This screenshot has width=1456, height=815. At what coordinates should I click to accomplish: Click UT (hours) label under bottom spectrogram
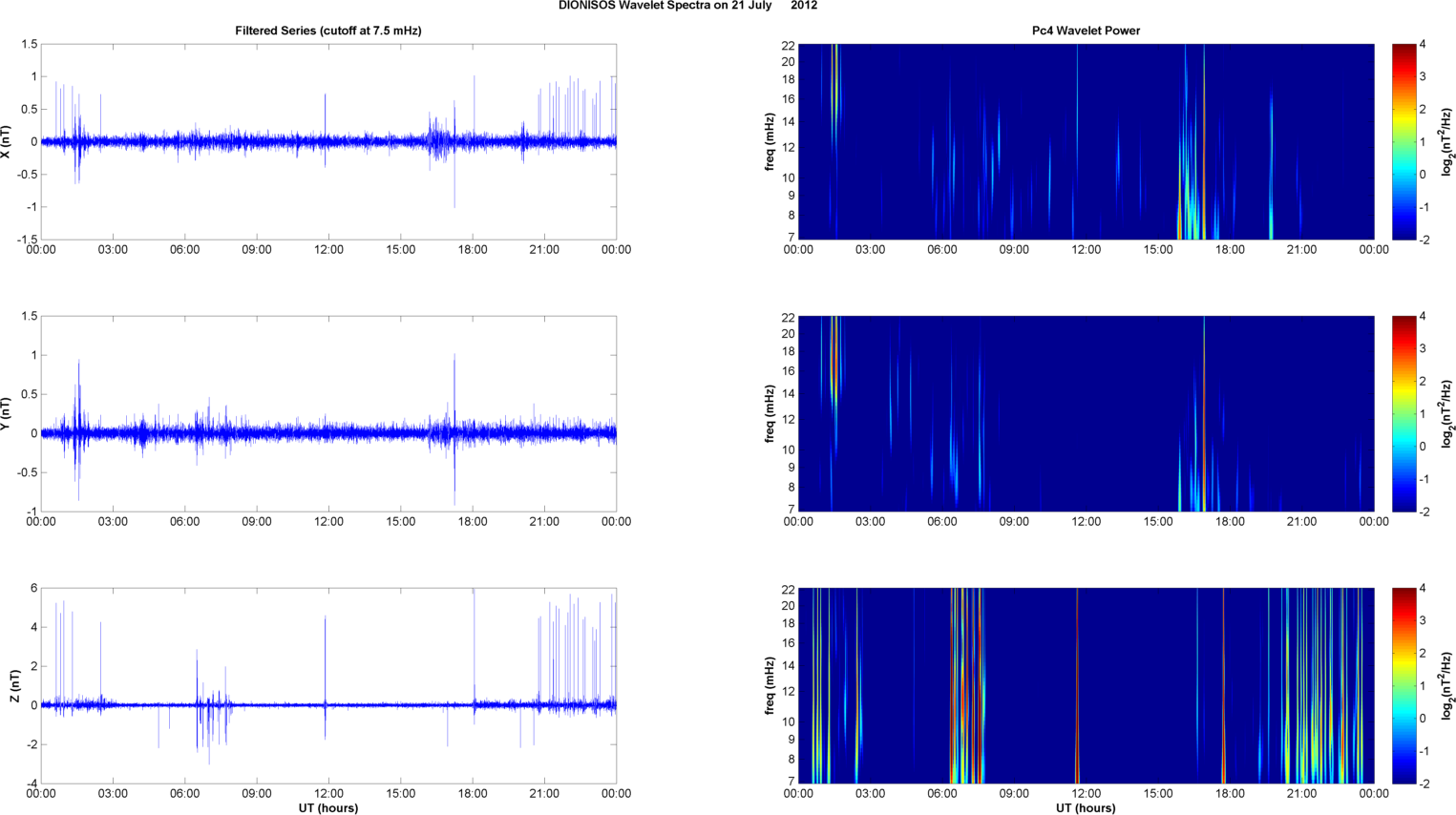pos(1086,808)
